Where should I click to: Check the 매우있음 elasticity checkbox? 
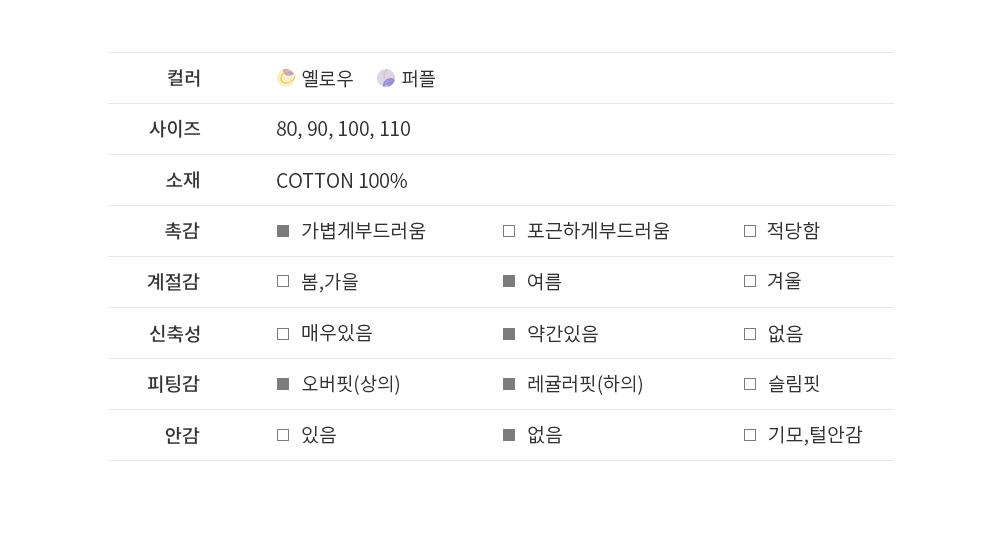point(283,334)
